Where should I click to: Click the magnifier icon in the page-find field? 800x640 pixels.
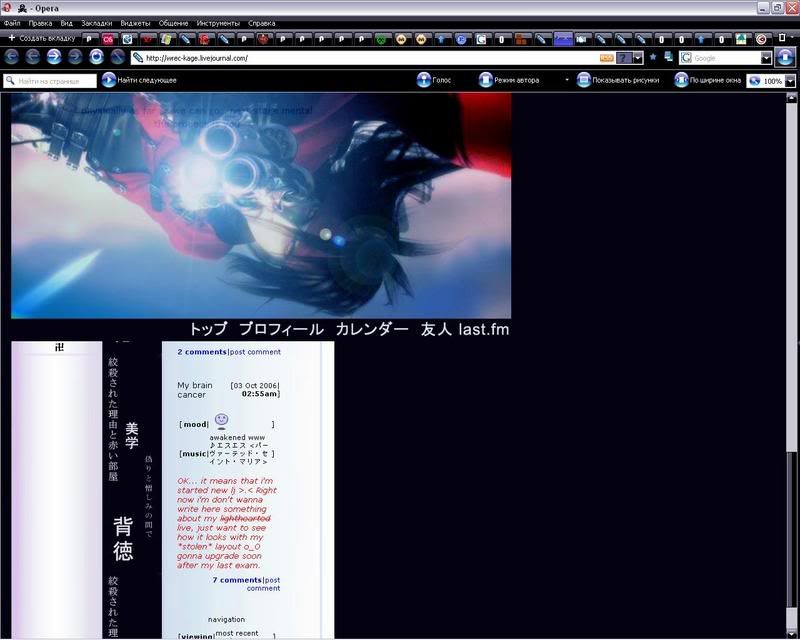(10, 81)
